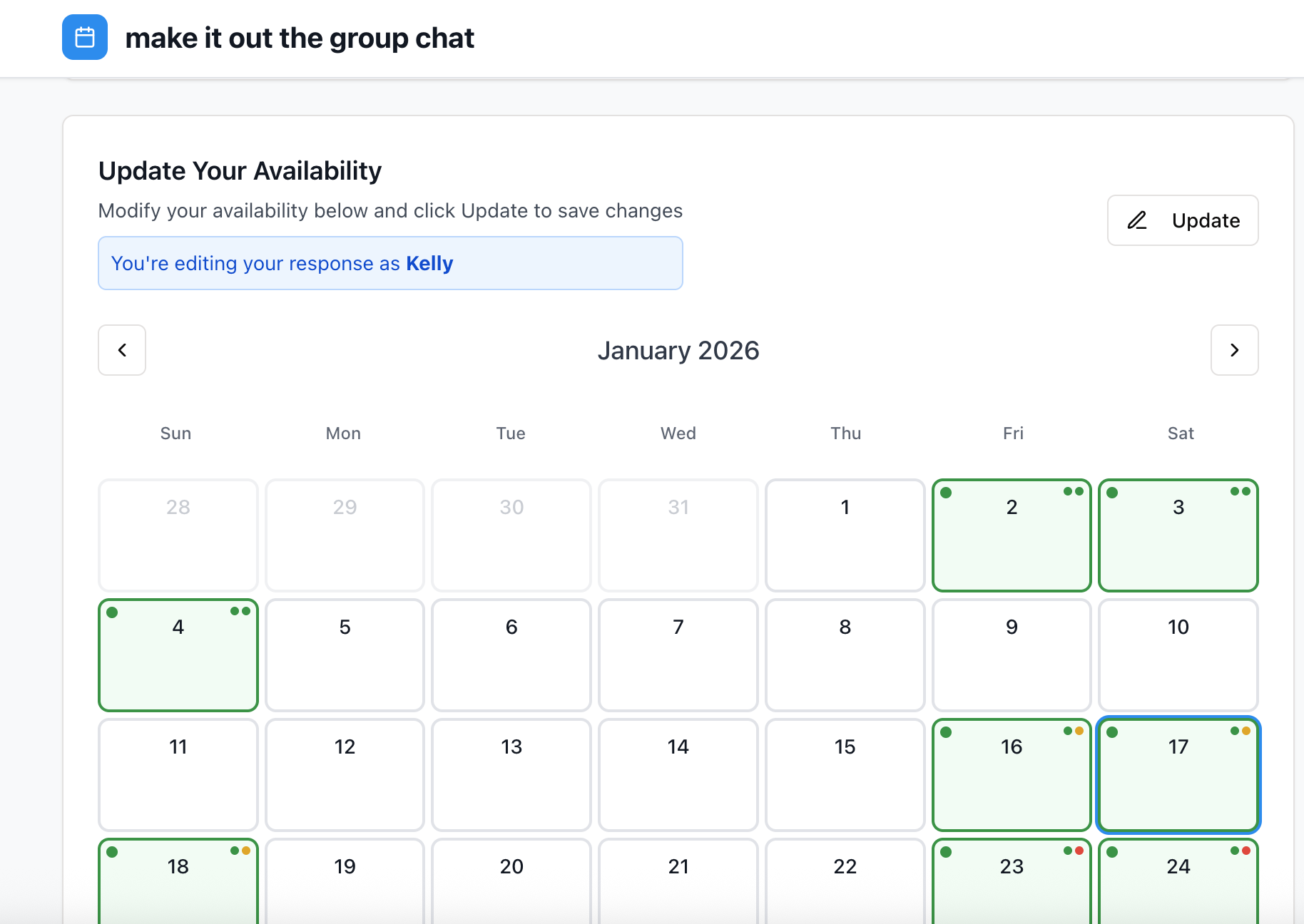Mark Monday January 12 available
This screenshot has height=924, width=1304.
pos(345,775)
